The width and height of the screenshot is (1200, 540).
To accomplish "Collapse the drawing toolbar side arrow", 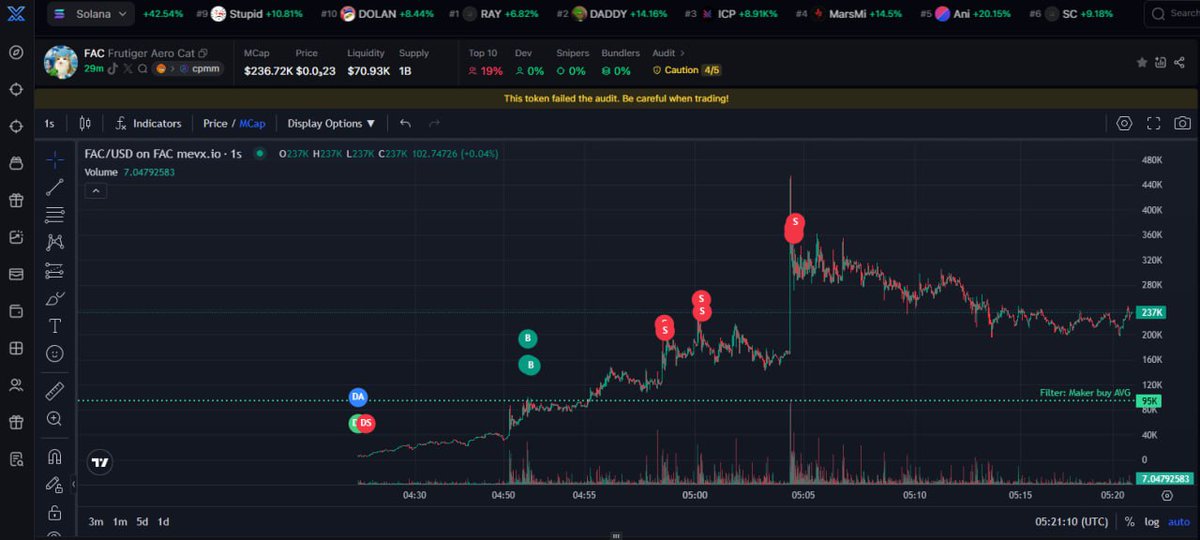I will pos(73,484).
